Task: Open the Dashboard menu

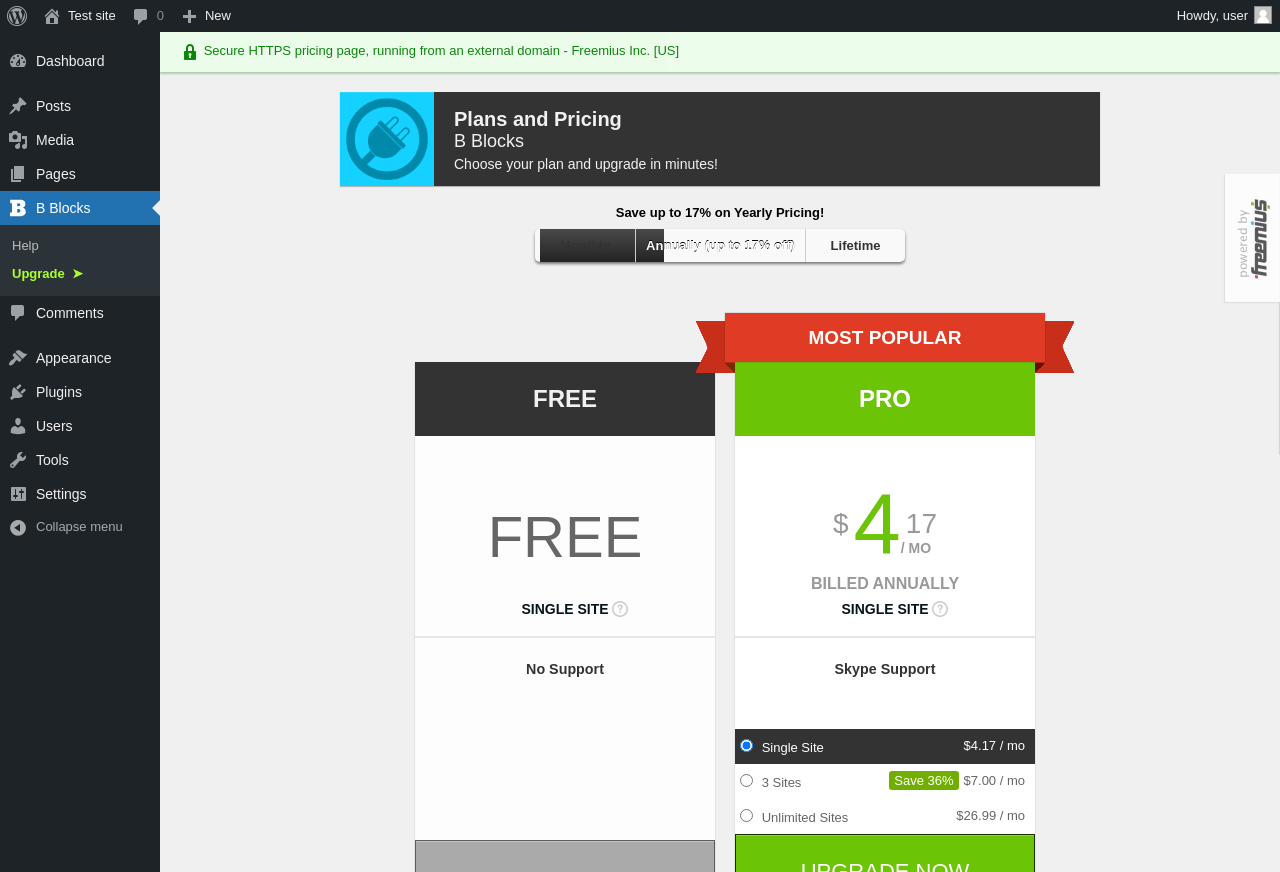Action: [80, 61]
